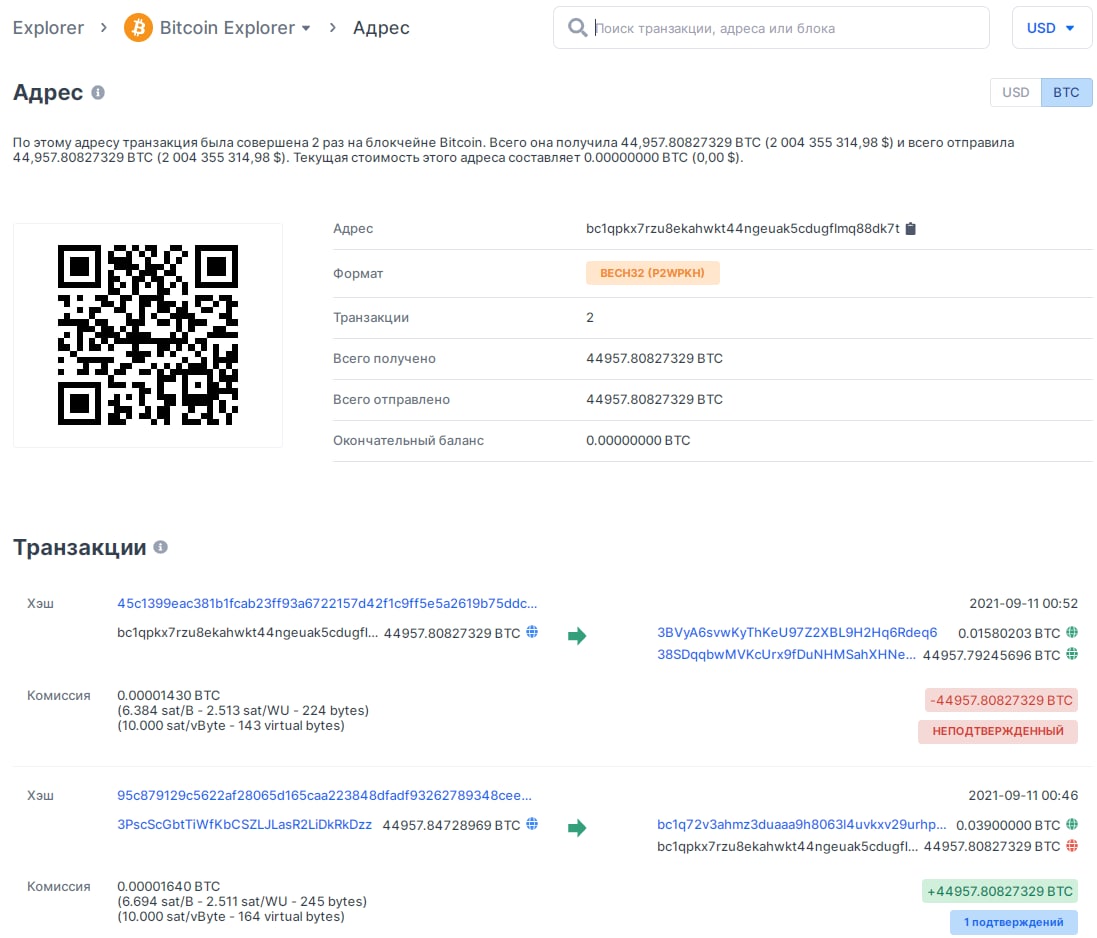Click Всего получено value 44957.80827329 BTC
1097x938 pixels.
click(x=654, y=358)
